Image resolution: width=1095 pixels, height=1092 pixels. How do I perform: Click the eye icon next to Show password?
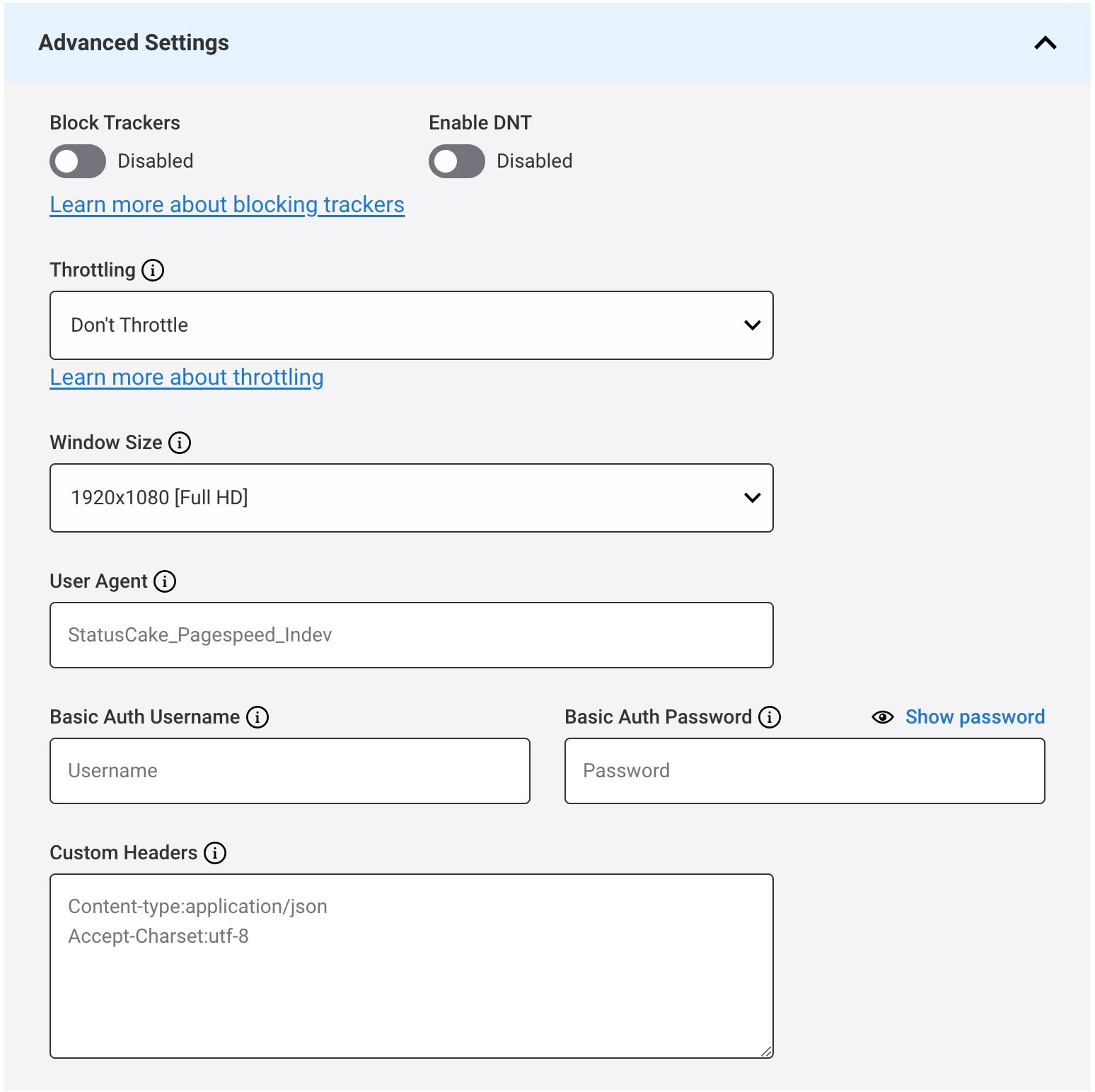click(x=882, y=717)
